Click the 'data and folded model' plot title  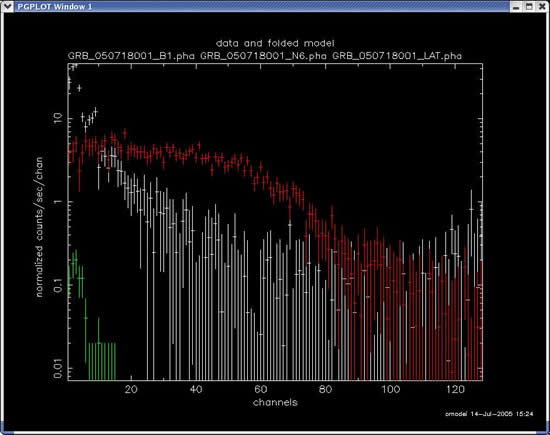click(275, 44)
